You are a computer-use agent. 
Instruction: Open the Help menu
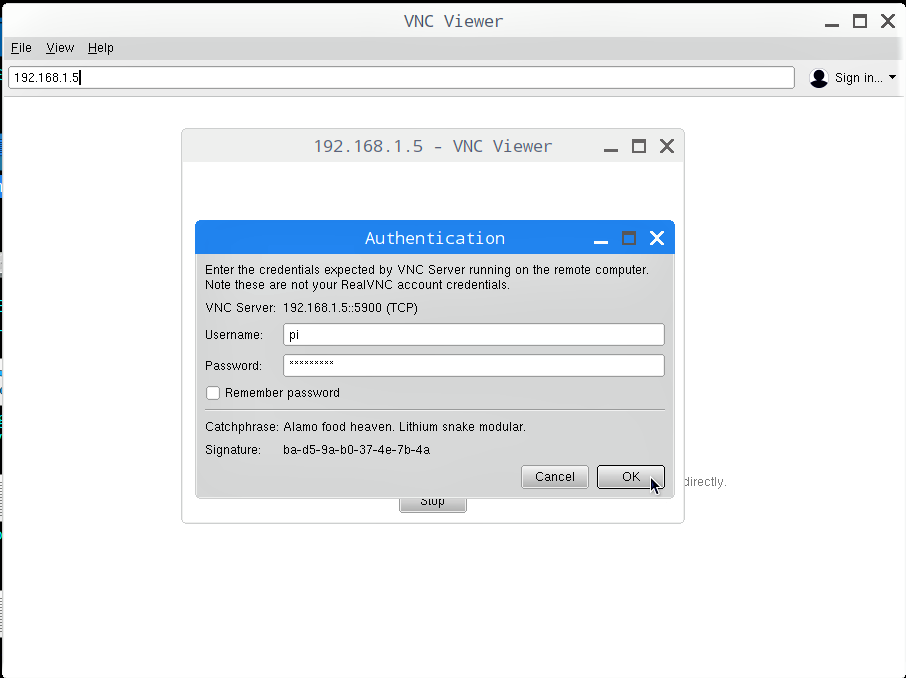[x=101, y=48]
